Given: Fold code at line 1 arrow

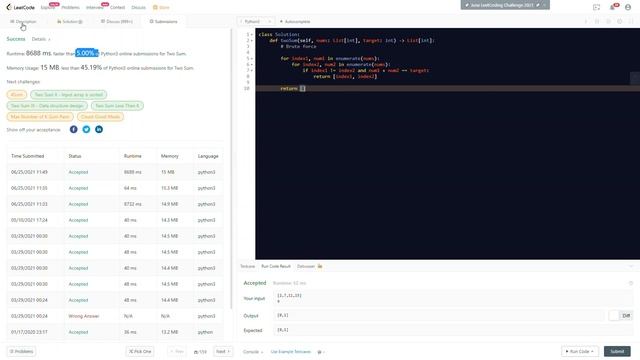Looking at the screenshot, I should pos(252,35).
